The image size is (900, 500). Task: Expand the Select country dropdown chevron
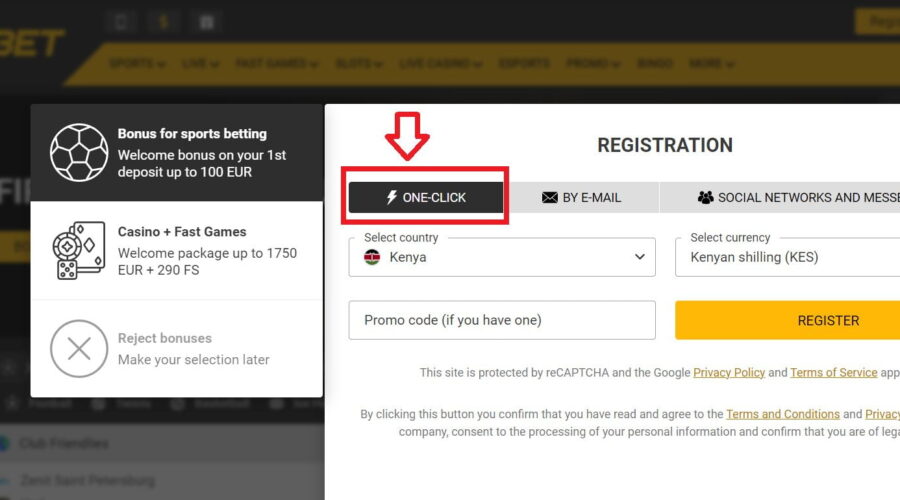click(639, 257)
